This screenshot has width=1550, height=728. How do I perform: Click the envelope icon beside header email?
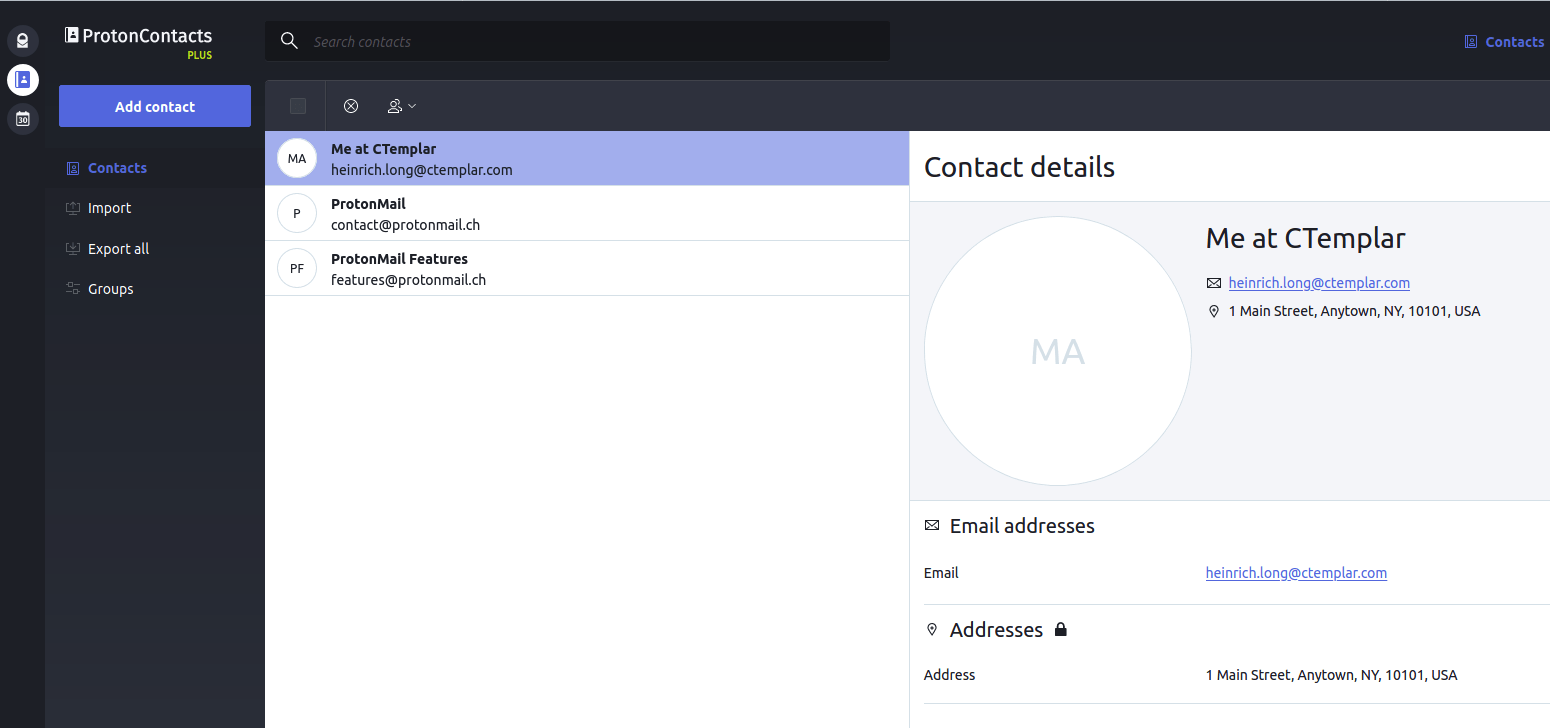tap(1214, 283)
